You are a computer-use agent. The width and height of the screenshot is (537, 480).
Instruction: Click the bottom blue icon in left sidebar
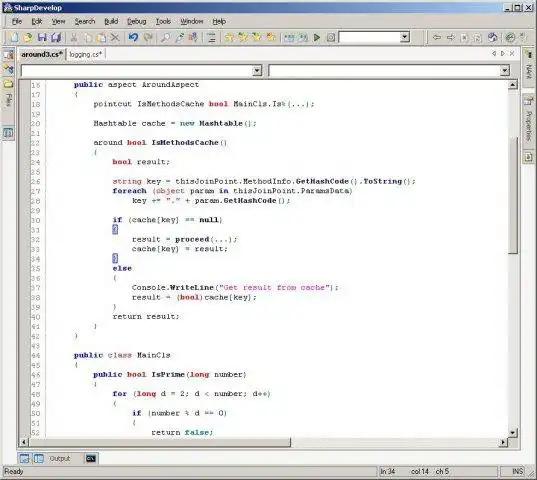pos(9,133)
